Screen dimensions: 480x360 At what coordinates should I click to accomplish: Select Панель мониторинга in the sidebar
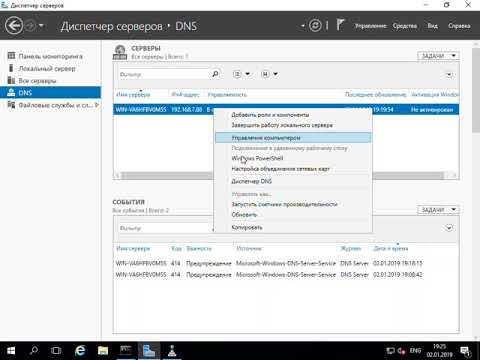coord(50,56)
